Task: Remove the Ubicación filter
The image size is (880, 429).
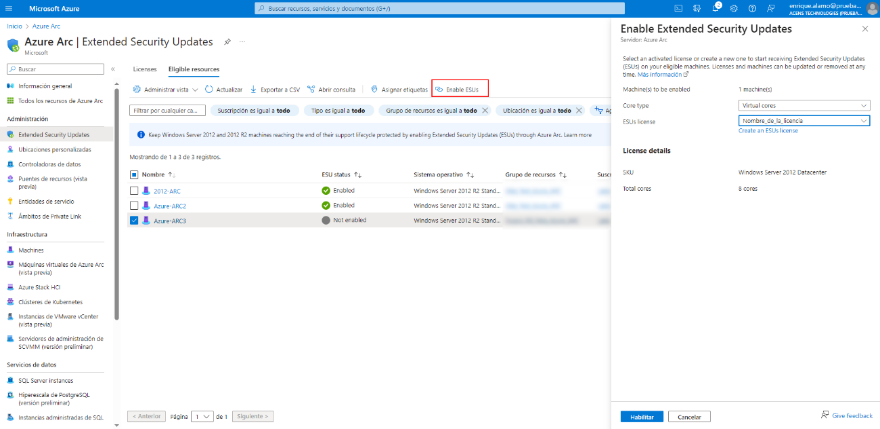Action: (579, 111)
